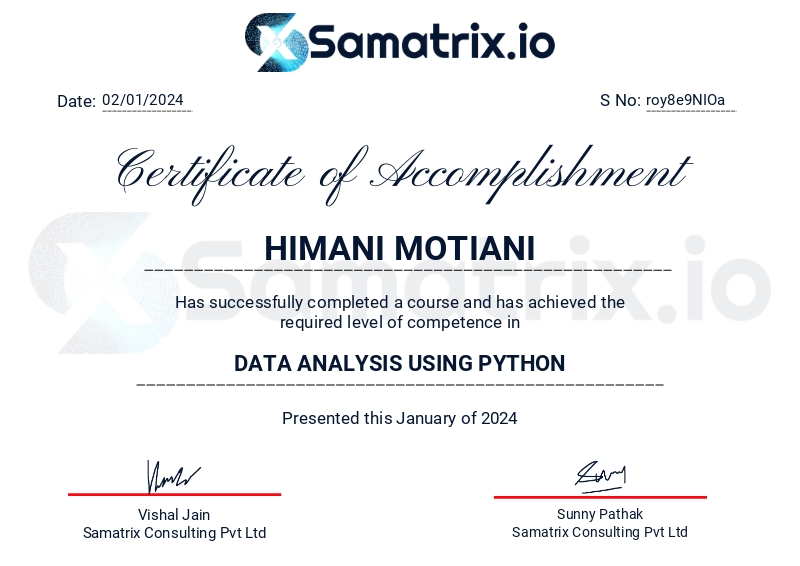Select the serial number roy8e9NIOa
Viewport: 800px width, 566px height.
click(686, 100)
